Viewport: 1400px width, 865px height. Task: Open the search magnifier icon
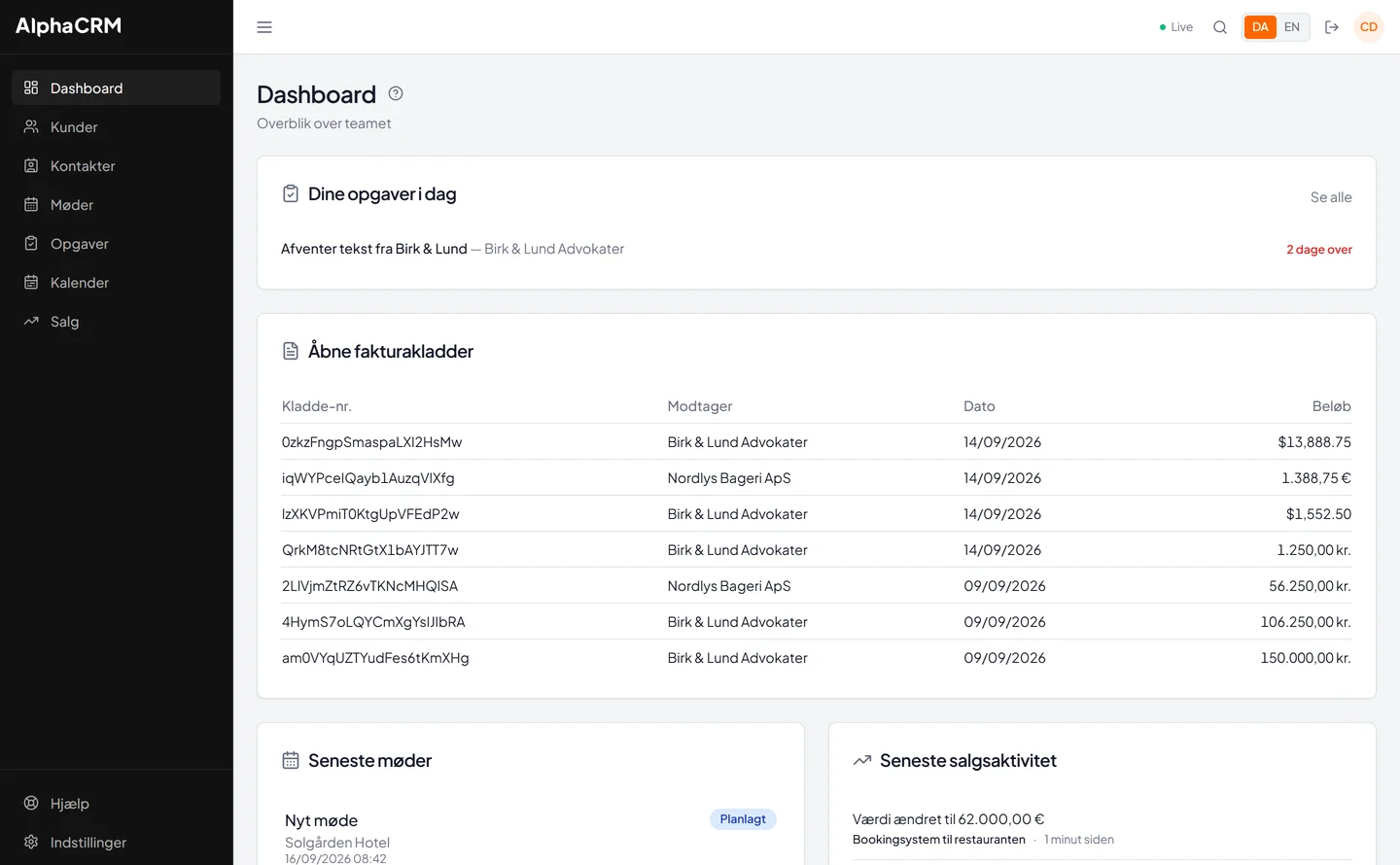(1220, 27)
